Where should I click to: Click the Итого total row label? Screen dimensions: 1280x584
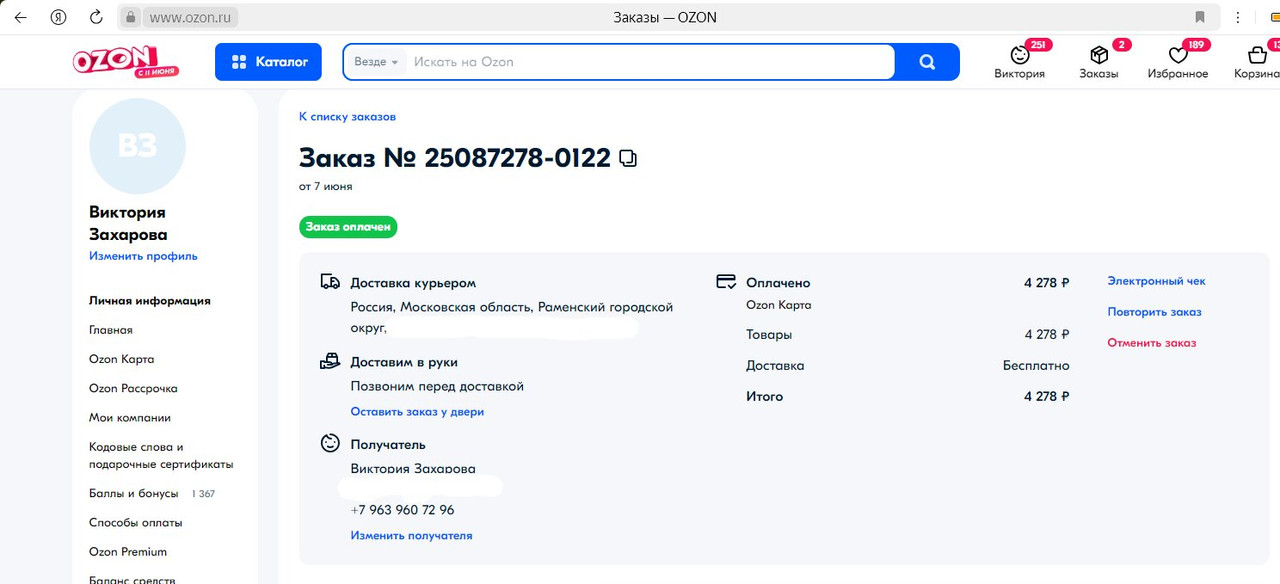click(x=765, y=397)
